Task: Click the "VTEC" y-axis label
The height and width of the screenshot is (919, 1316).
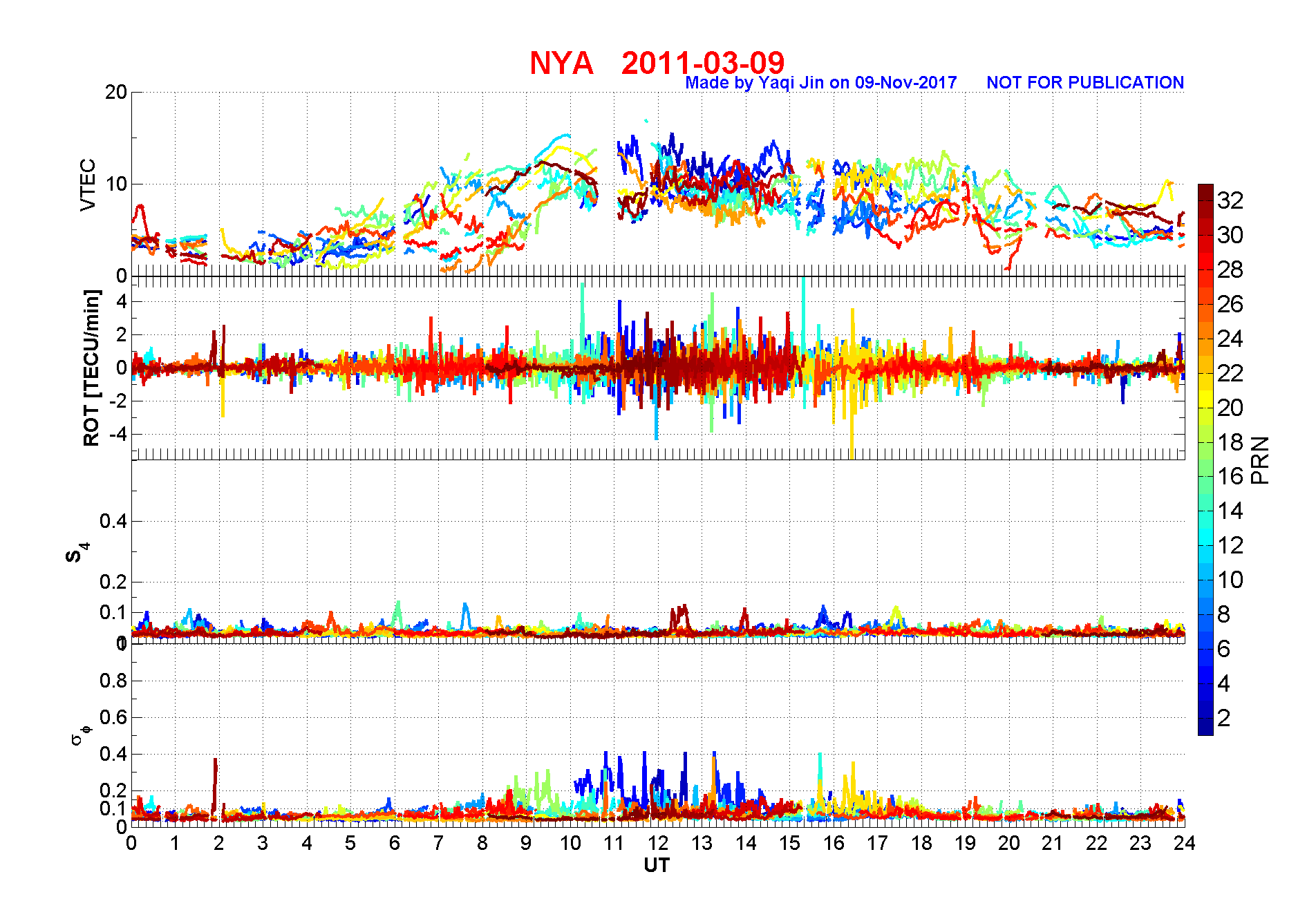Action: pos(88,184)
